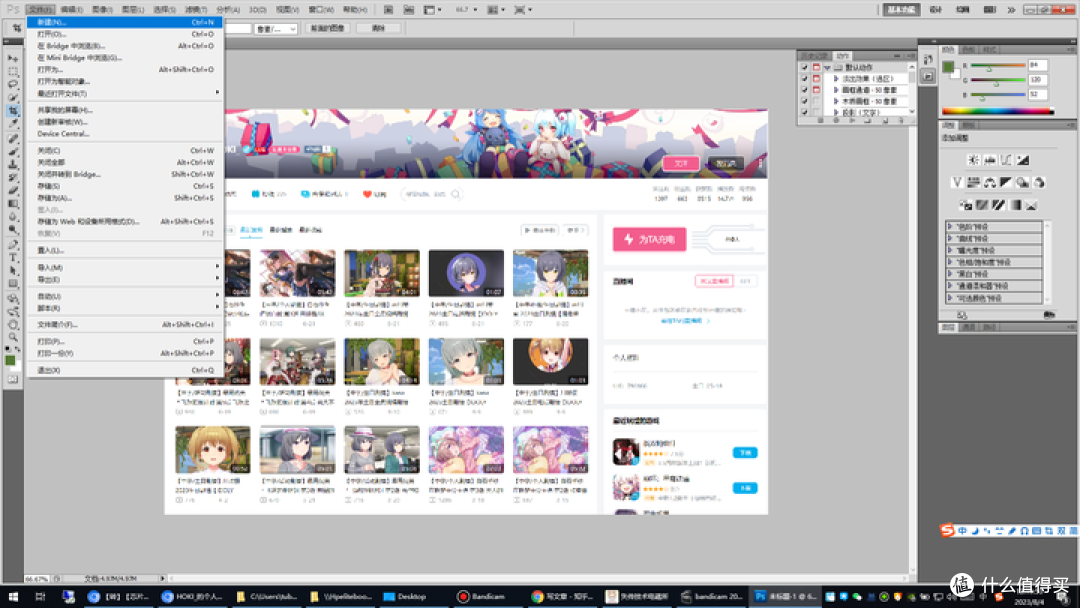Viewport: 1080px width, 608px height.
Task: Select the Clone Stamp tool
Action: tap(13, 164)
